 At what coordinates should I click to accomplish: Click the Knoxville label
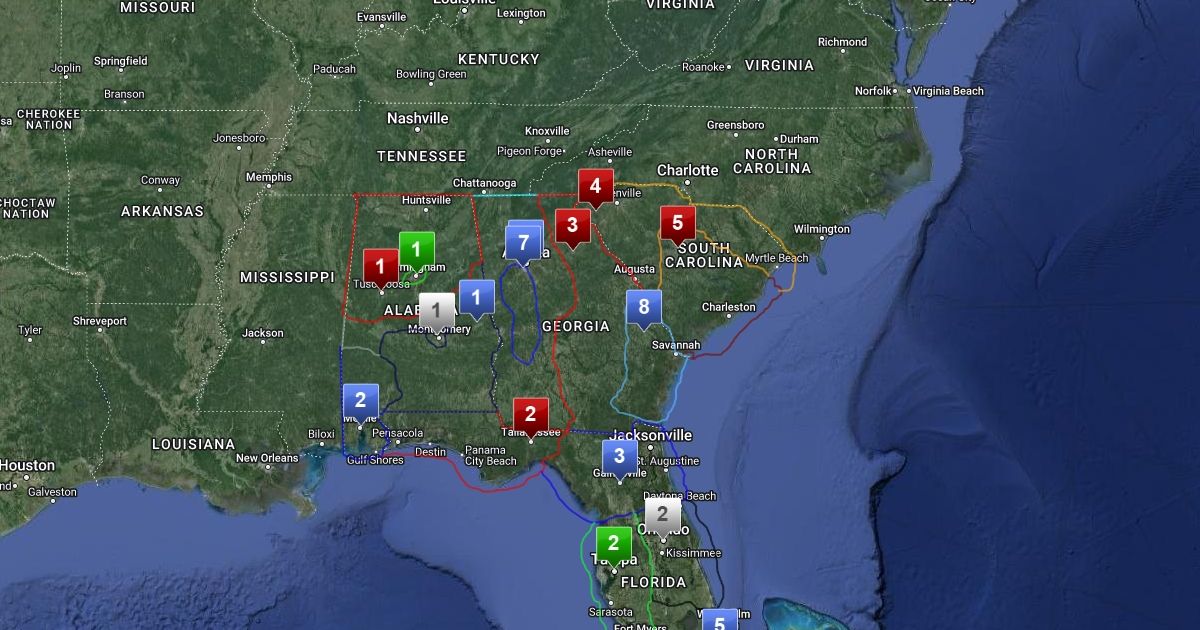tap(547, 131)
